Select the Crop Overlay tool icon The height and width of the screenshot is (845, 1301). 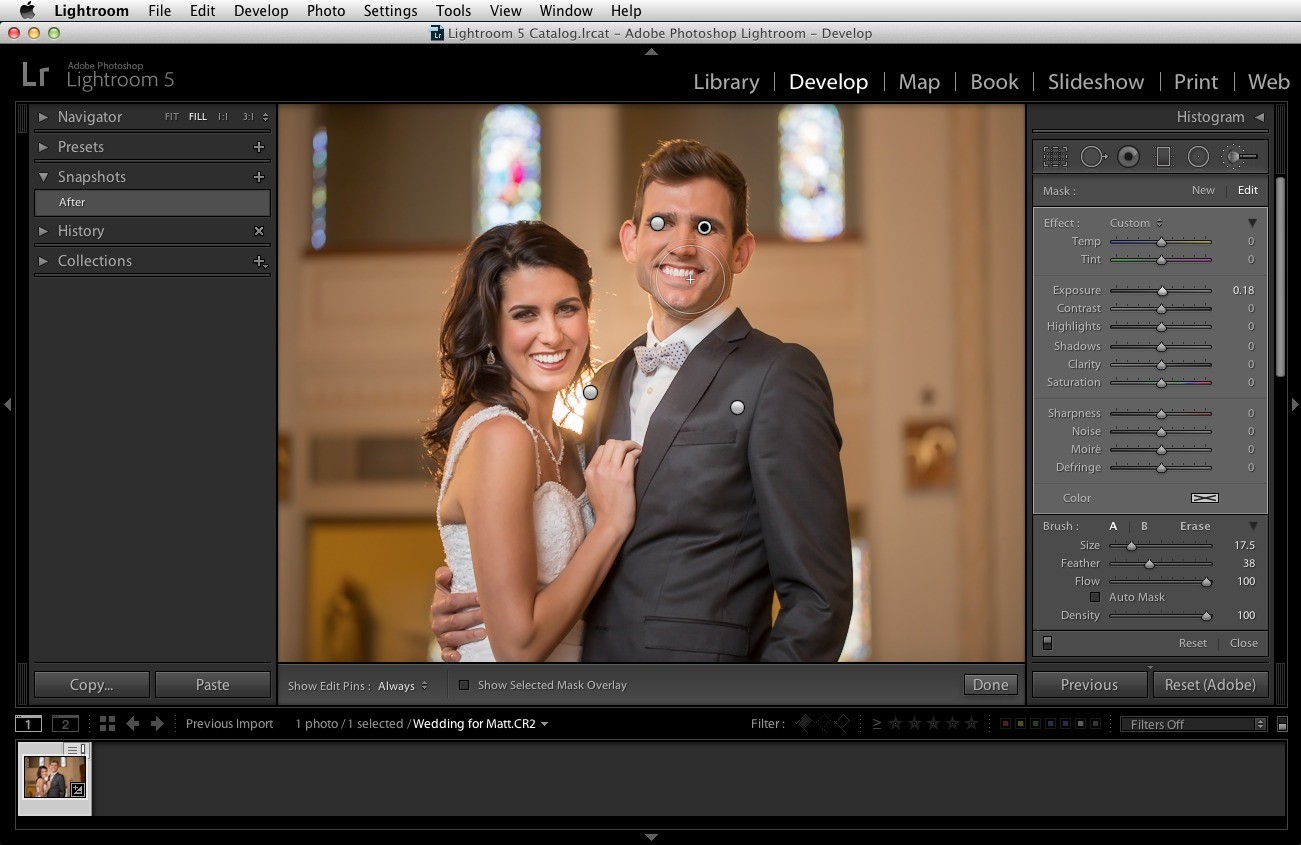(x=1055, y=157)
